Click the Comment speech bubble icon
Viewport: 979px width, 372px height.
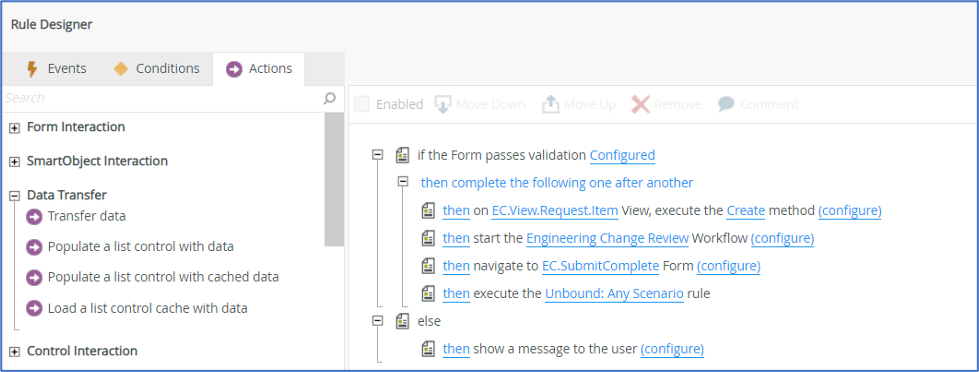tap(726, 104)
